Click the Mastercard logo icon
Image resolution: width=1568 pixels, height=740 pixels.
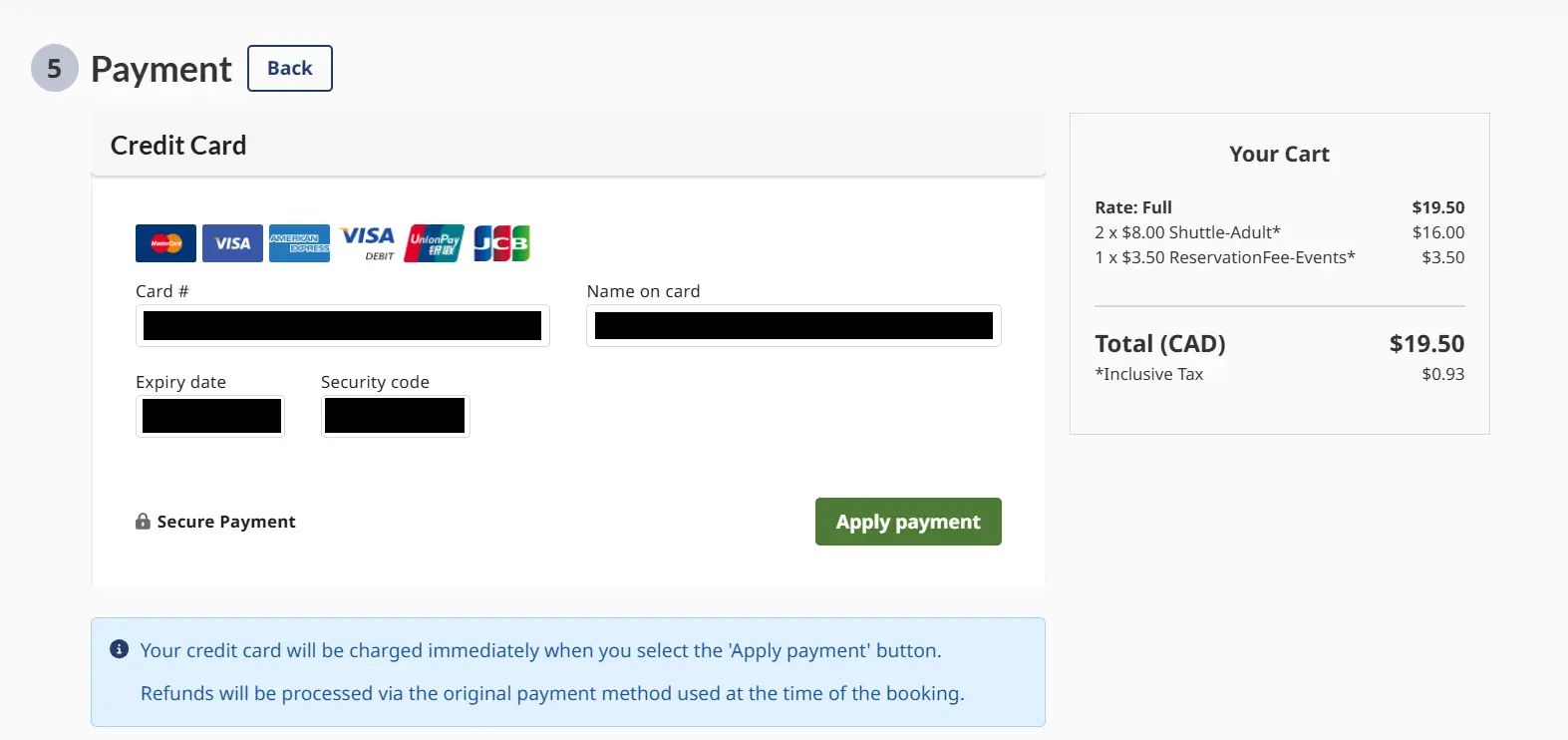(x=165, y=243)
